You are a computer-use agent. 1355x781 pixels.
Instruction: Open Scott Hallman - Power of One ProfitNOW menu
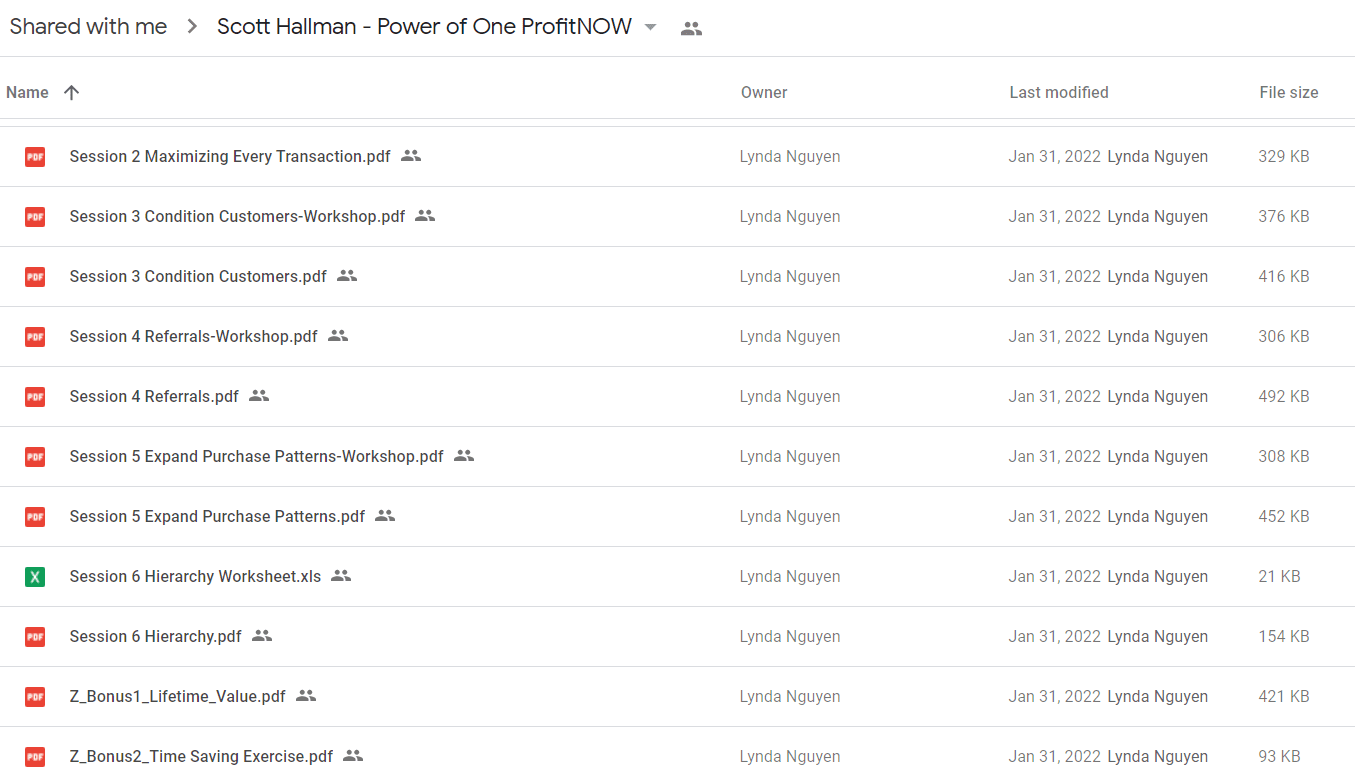[424, 27]
